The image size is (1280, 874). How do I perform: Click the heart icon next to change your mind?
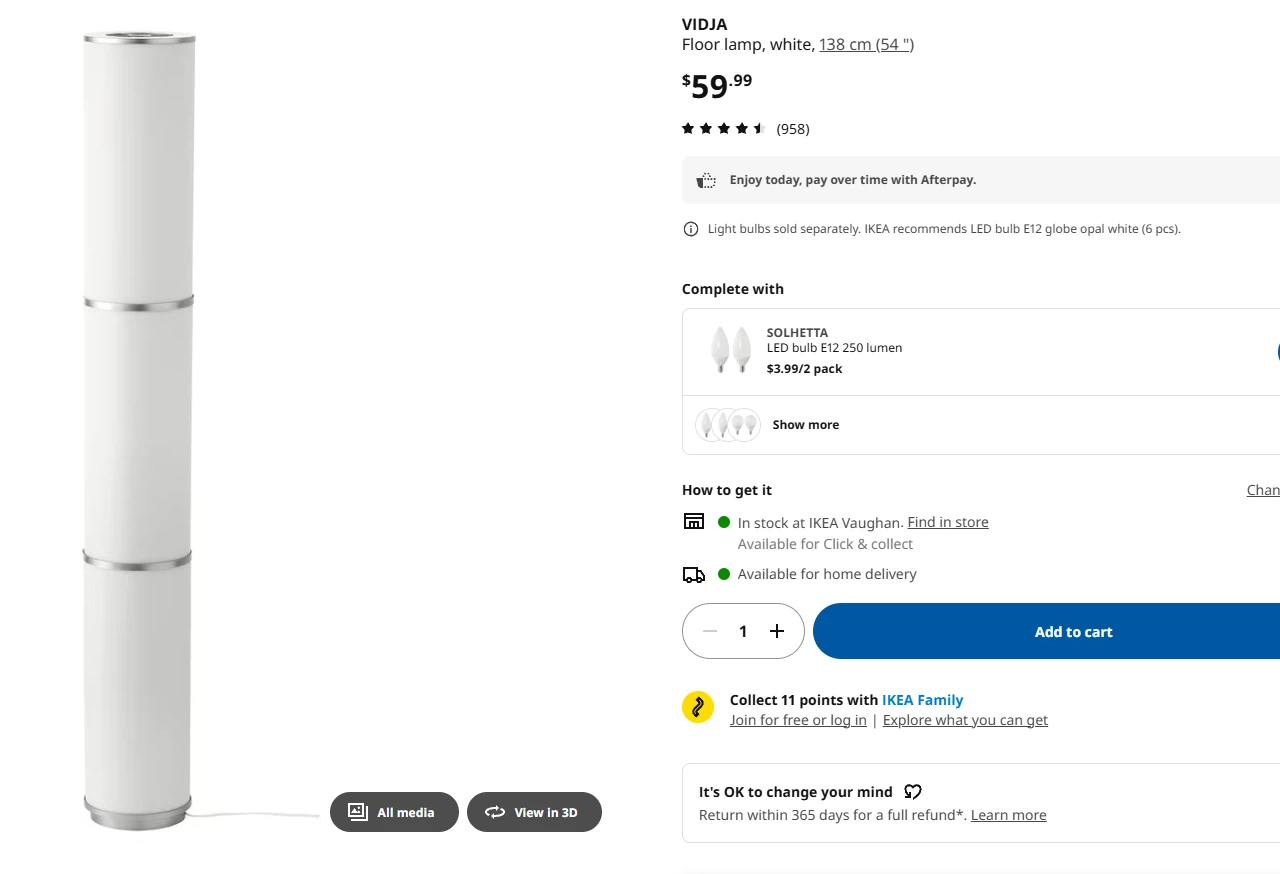912,792
